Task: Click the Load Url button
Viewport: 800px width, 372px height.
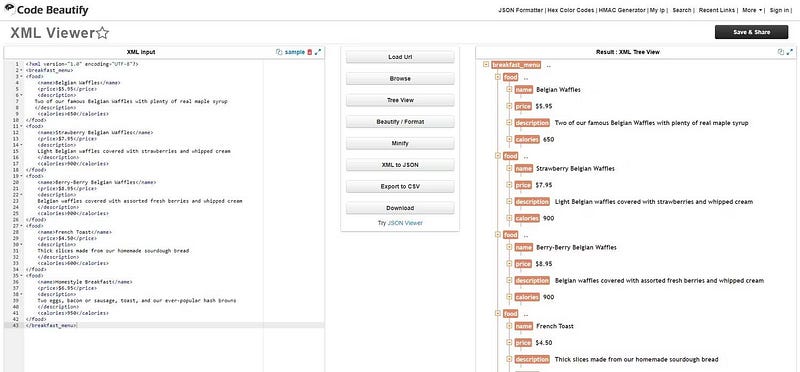Action: coord(400,57)
